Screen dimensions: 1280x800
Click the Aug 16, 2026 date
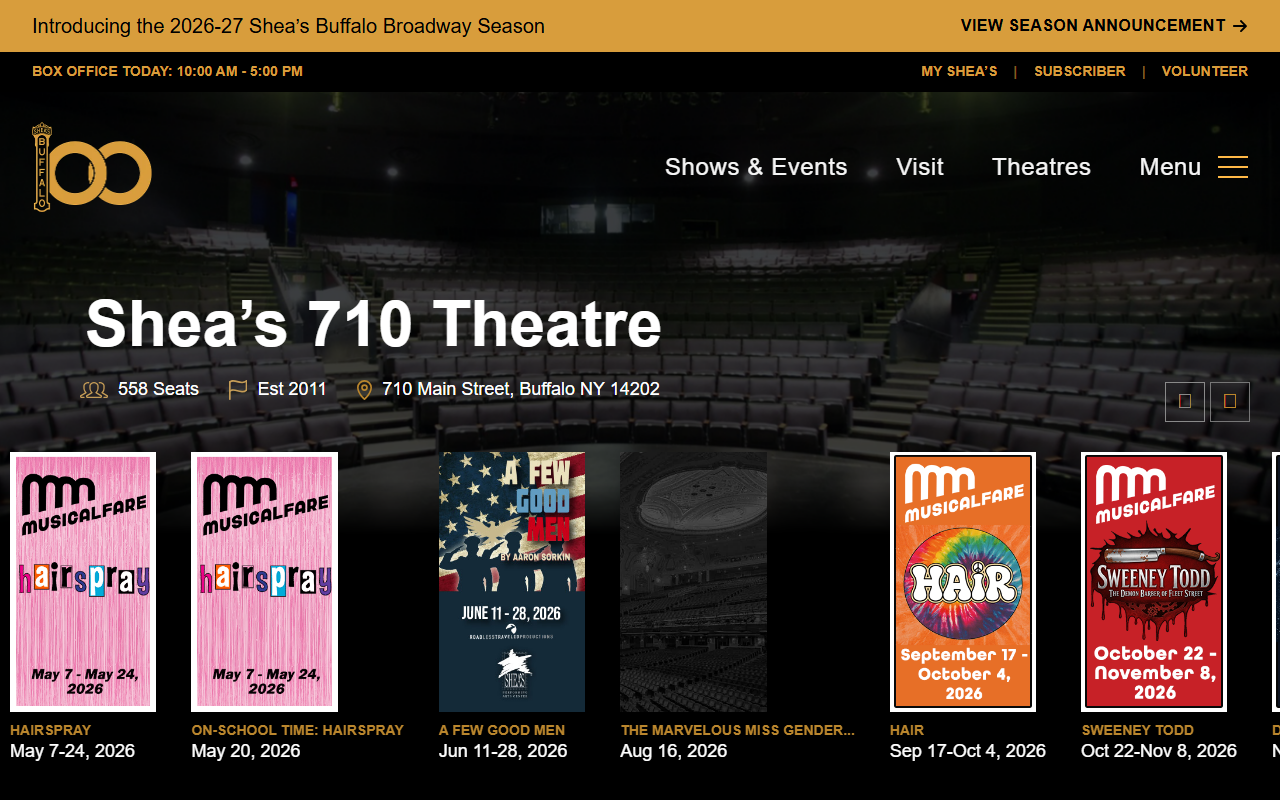(673, 751)
